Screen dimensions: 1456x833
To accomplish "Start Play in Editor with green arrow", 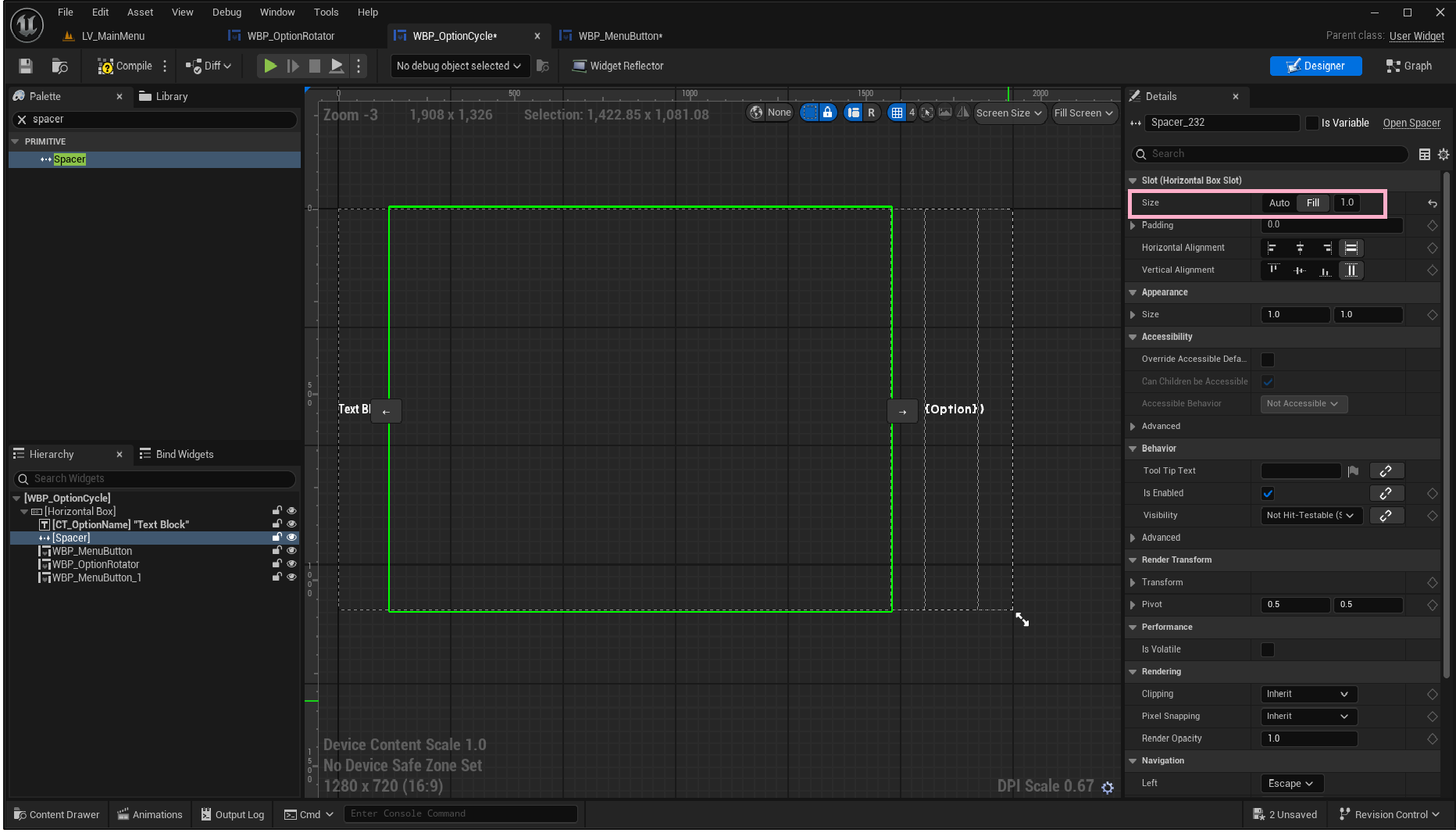I will click(270, 66).
